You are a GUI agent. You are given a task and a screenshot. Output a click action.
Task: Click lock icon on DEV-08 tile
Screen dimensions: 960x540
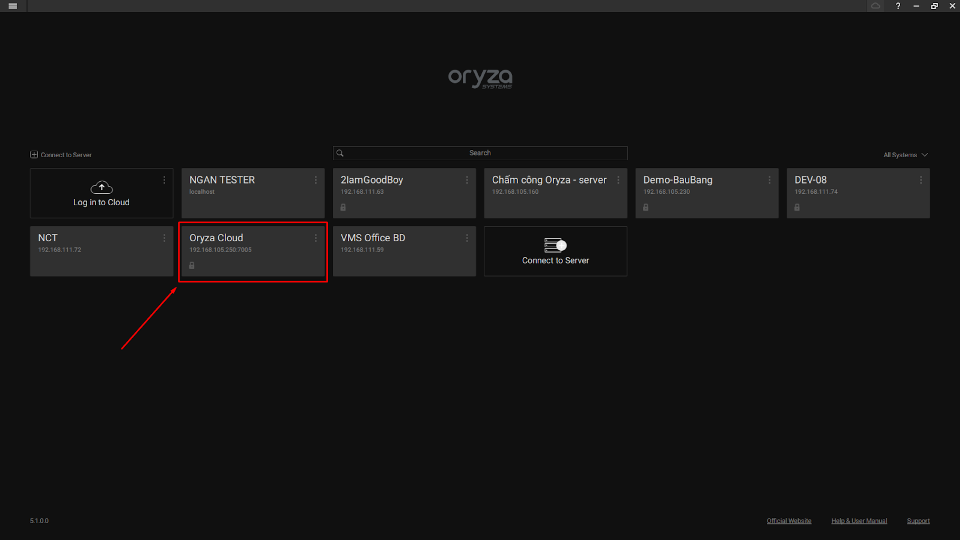(x=797, y=208)
